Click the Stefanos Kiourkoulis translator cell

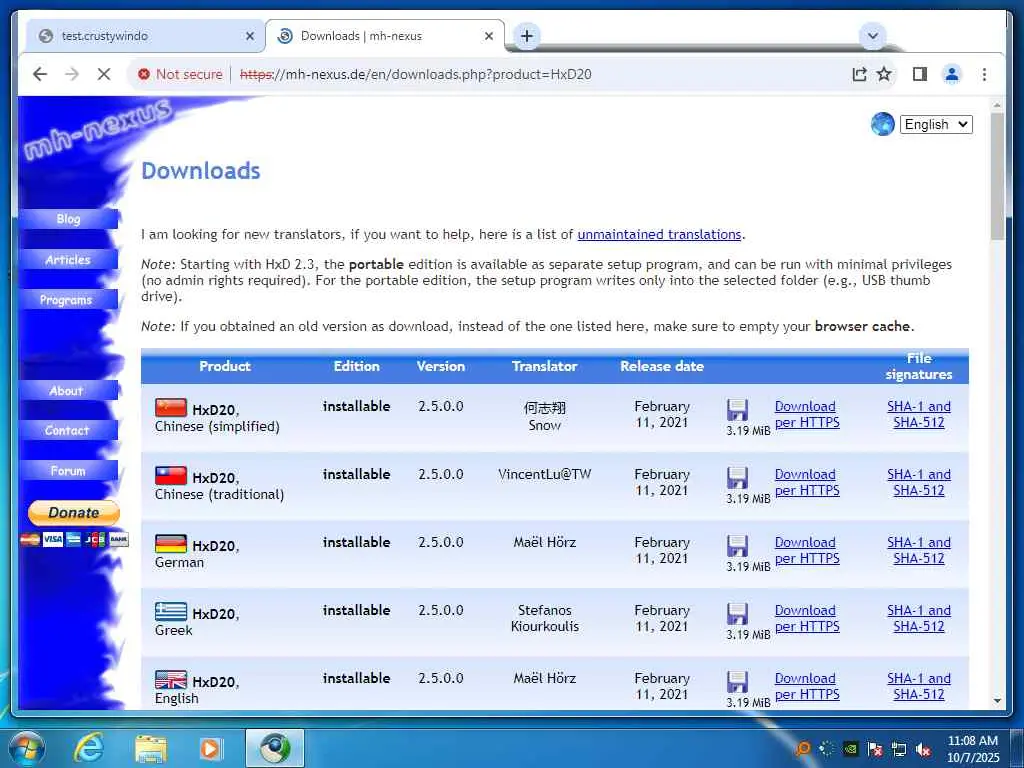(545, 618)
